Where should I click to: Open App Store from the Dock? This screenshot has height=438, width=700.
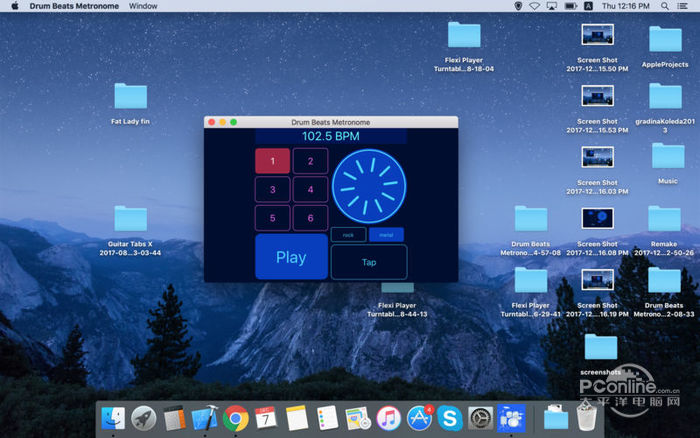(x=419, y=417)
